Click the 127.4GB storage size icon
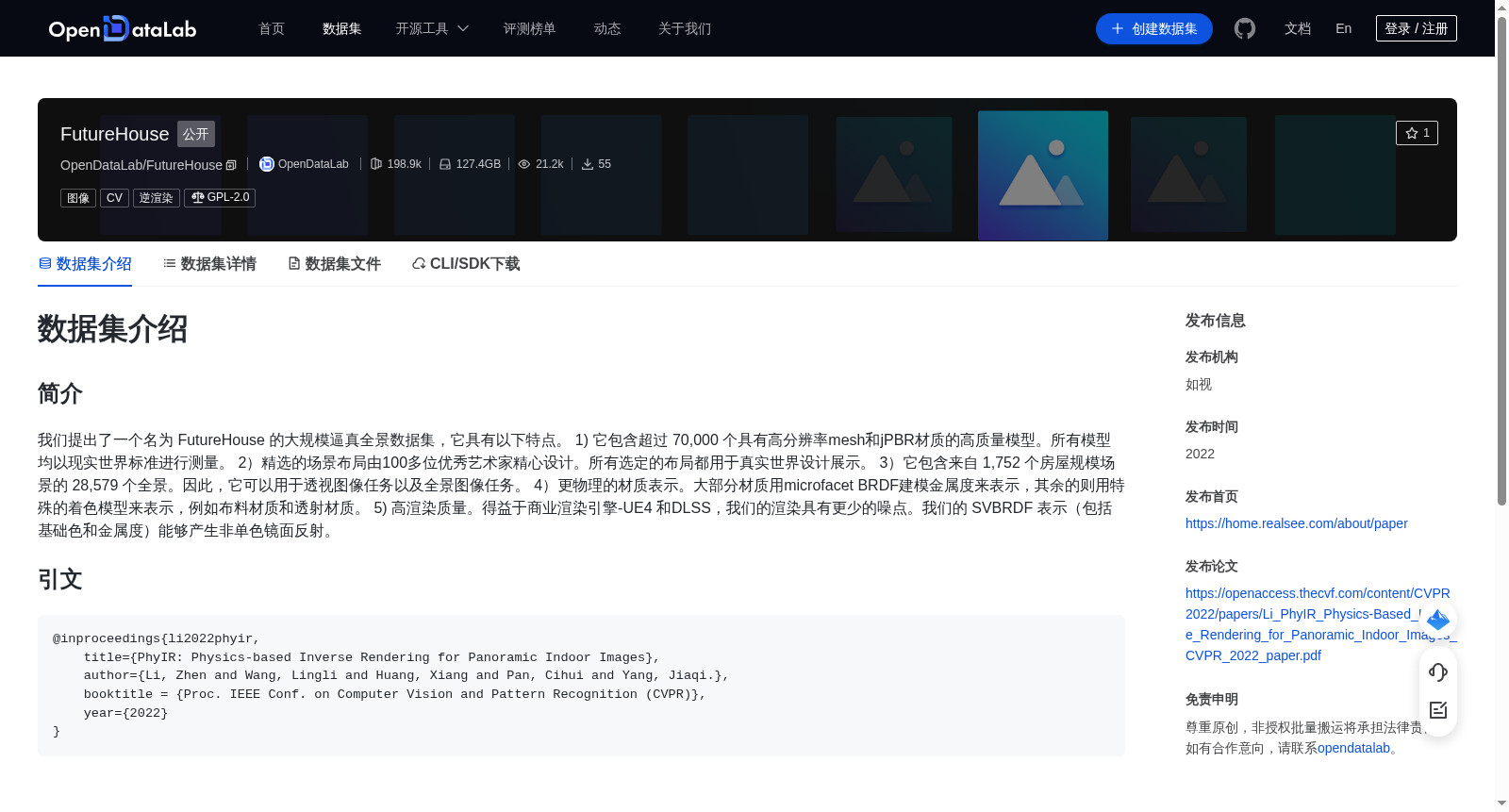The image size is (1509, 812). pyautogui.click(x=445, y=164)
